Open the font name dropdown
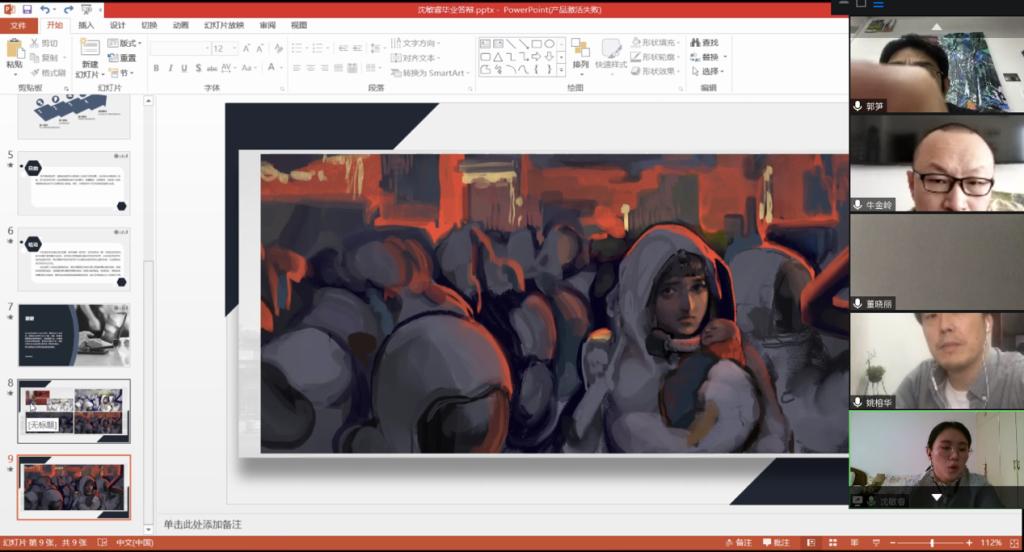This screenshot has height=552, width=1024. 207,48
